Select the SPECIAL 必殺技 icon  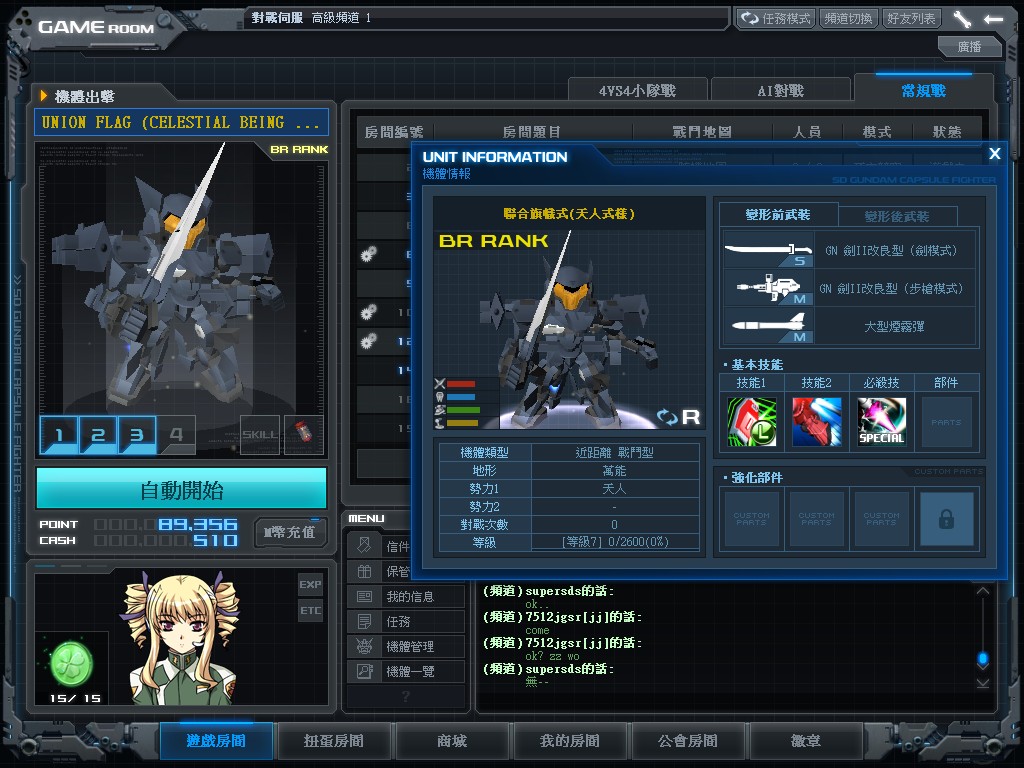tap(882, 422)
